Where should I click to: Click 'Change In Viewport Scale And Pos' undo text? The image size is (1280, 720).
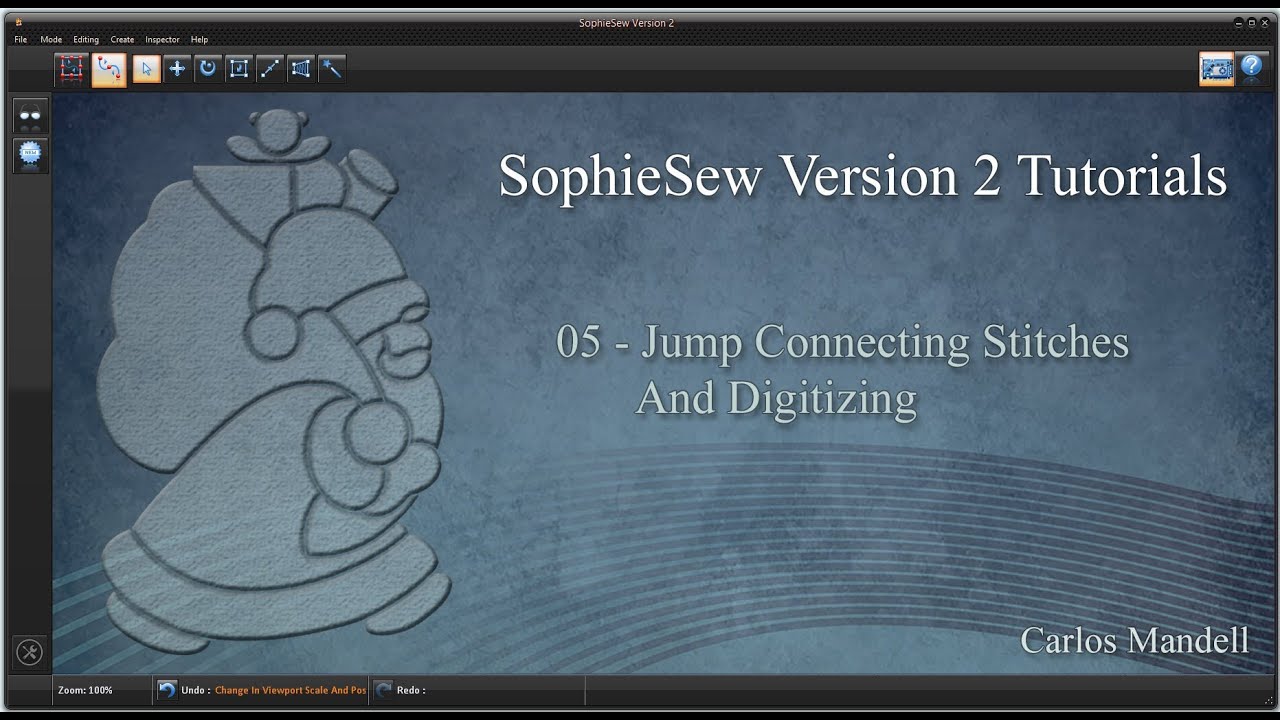click(291, 690)
